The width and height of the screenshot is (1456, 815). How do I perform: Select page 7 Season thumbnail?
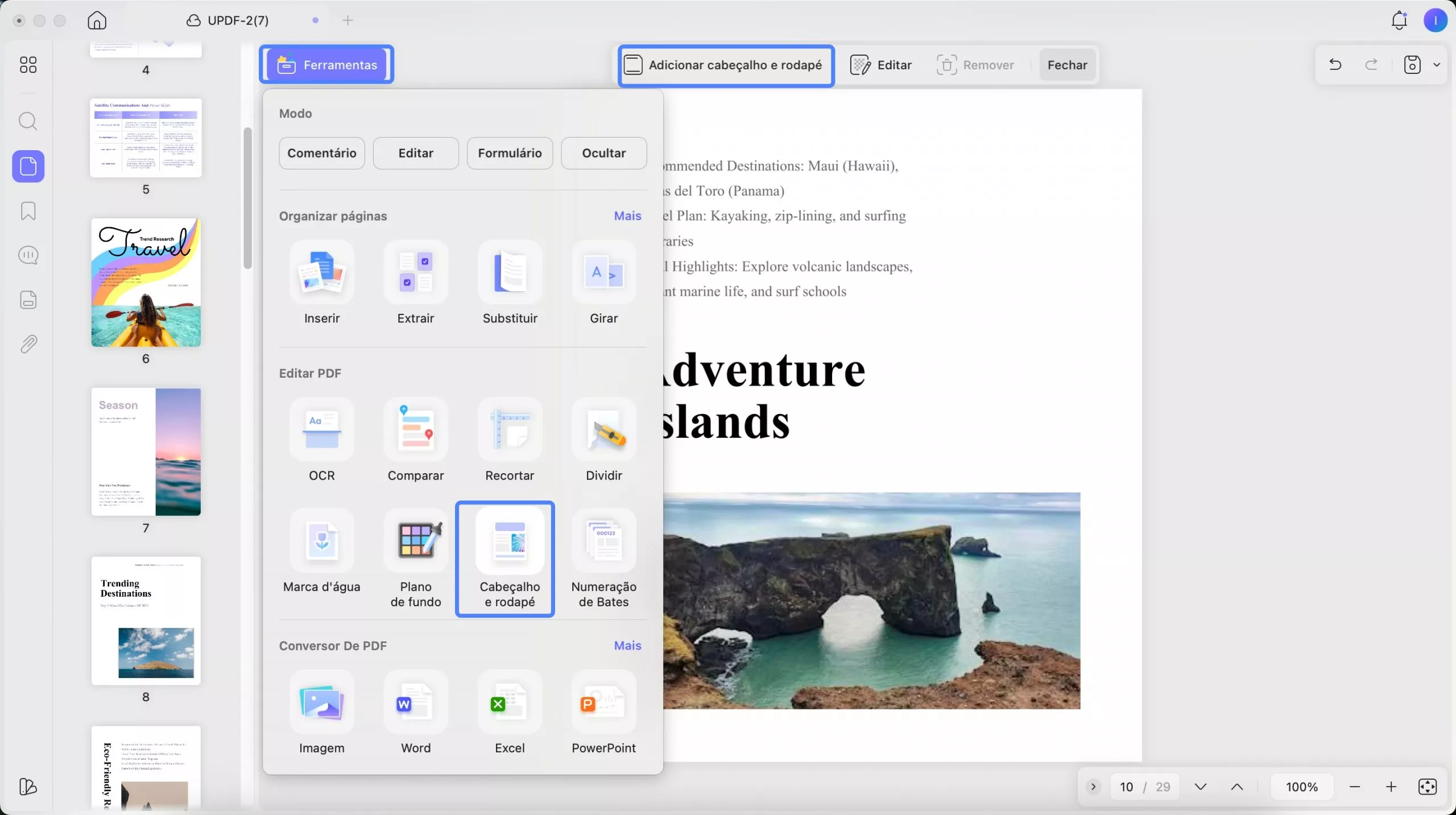pyautogui.click(x=146, y=452)
